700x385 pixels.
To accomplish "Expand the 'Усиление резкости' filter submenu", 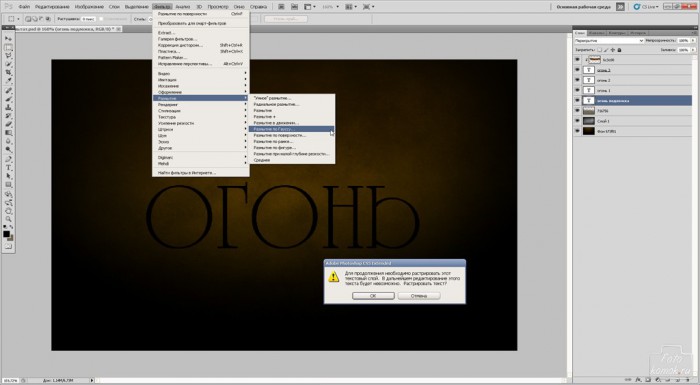I will coord(201,123).
